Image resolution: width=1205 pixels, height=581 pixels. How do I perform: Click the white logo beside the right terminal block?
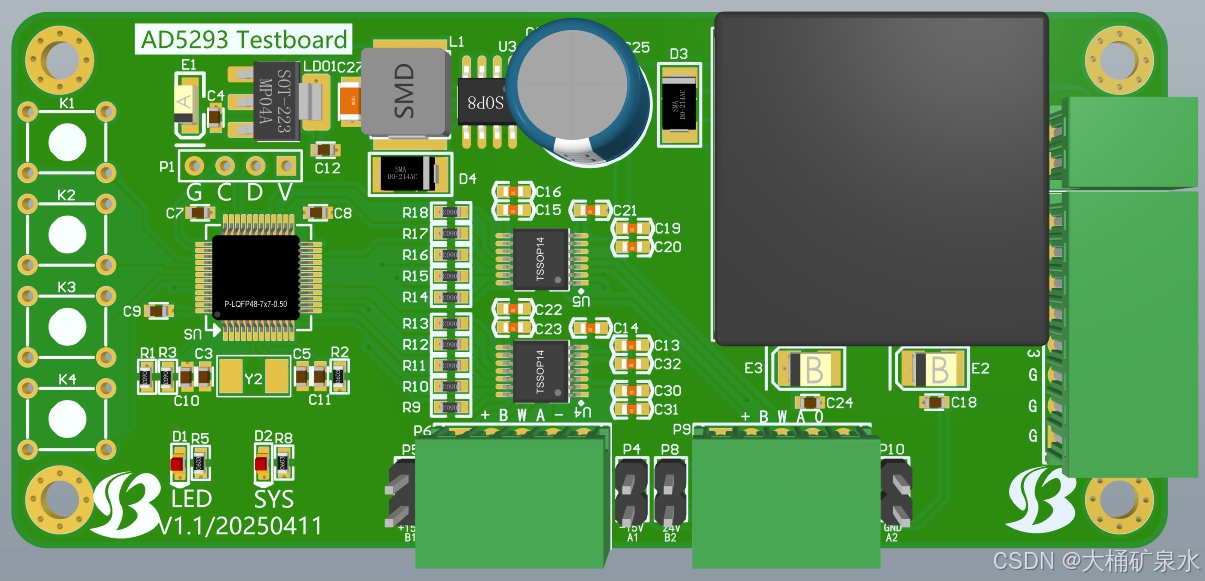tap(1041, 499)
